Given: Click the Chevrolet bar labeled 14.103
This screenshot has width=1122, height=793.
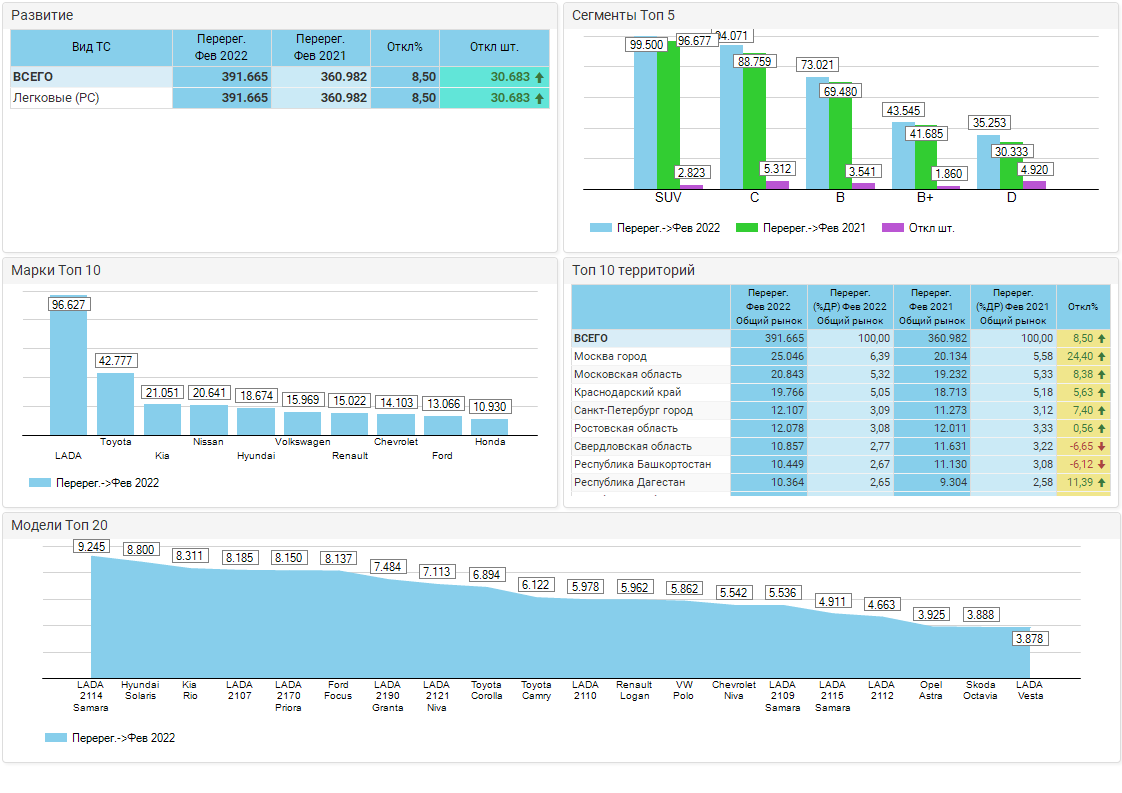Looking at the screenshot, I should tap(396, 424).
